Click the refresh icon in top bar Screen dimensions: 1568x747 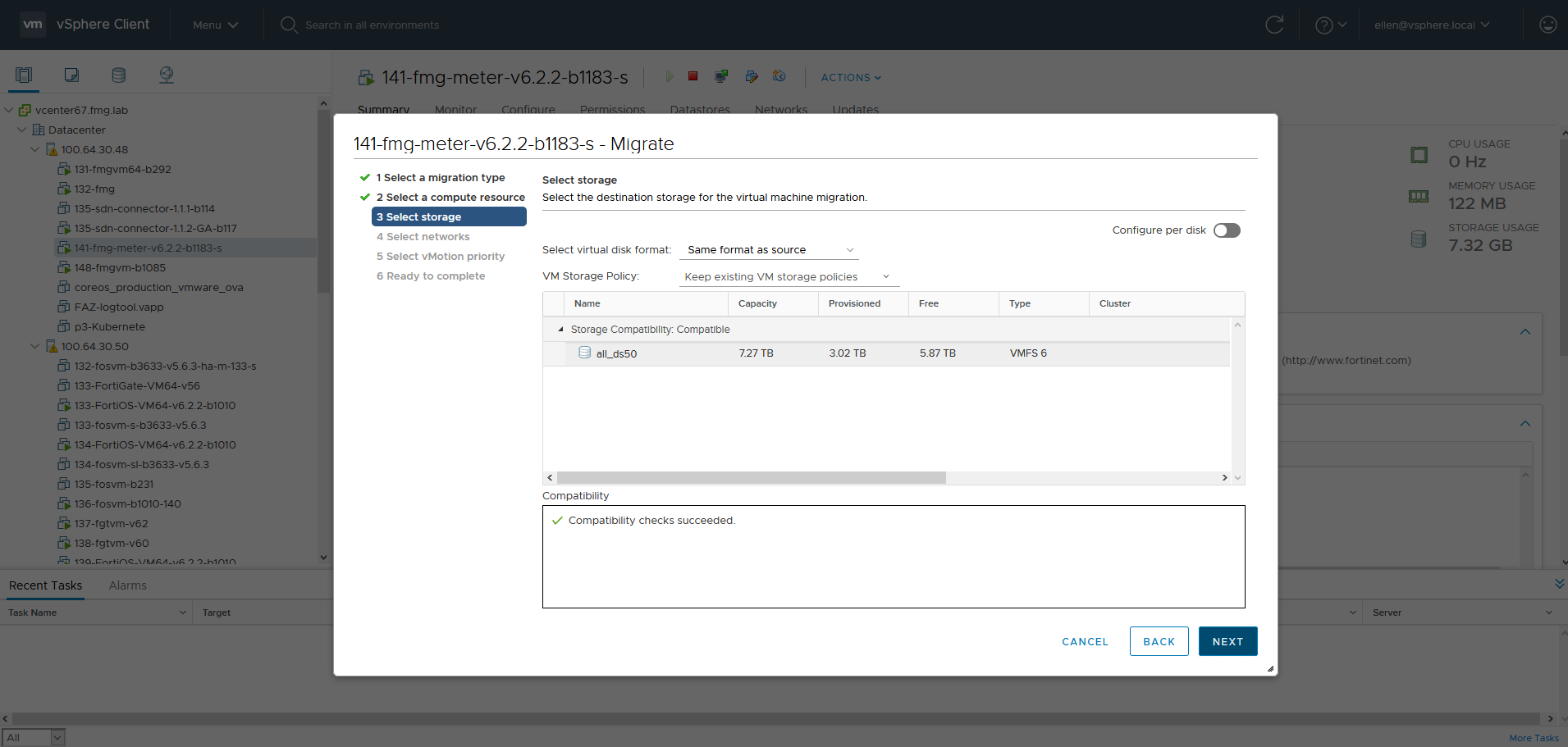[1274, 25]
